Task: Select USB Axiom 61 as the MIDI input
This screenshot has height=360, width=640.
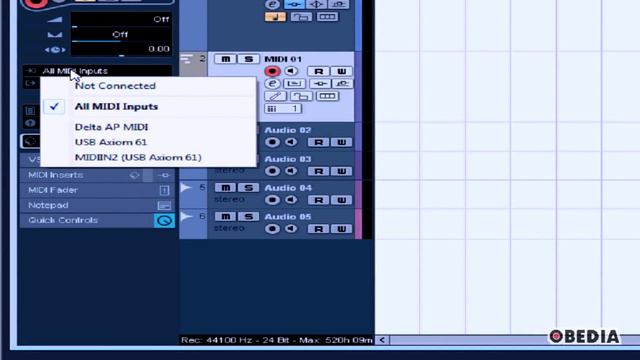Action: click(x=111, y=142)
